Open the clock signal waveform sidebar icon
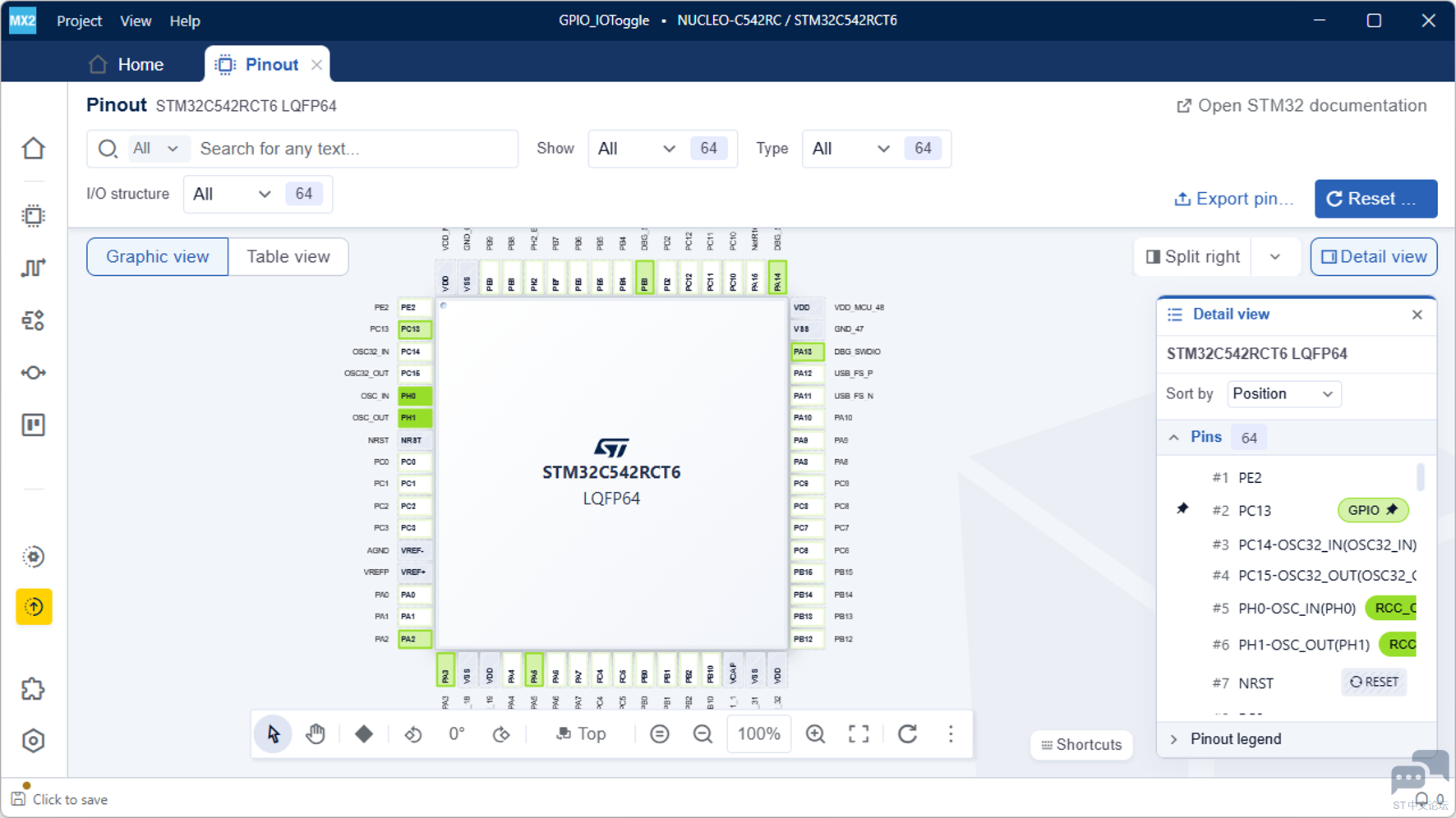The width and height of the screenshot is (1456, 818). [34, 268]
